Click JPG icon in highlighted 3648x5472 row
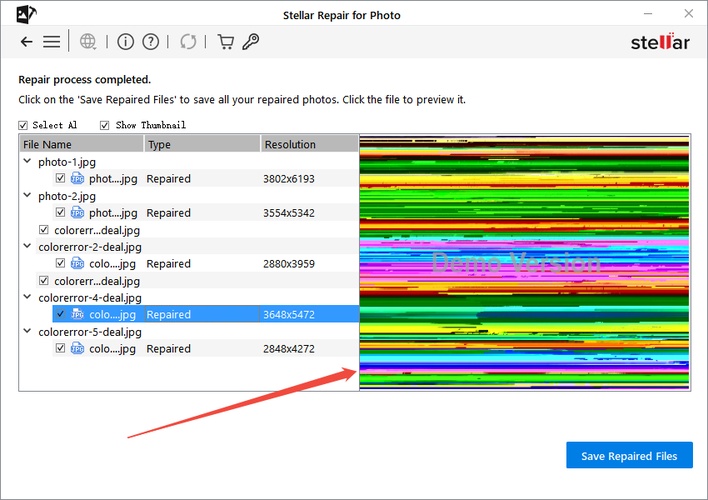This screenshot has height=500, width=708. [x=77, y=314]
